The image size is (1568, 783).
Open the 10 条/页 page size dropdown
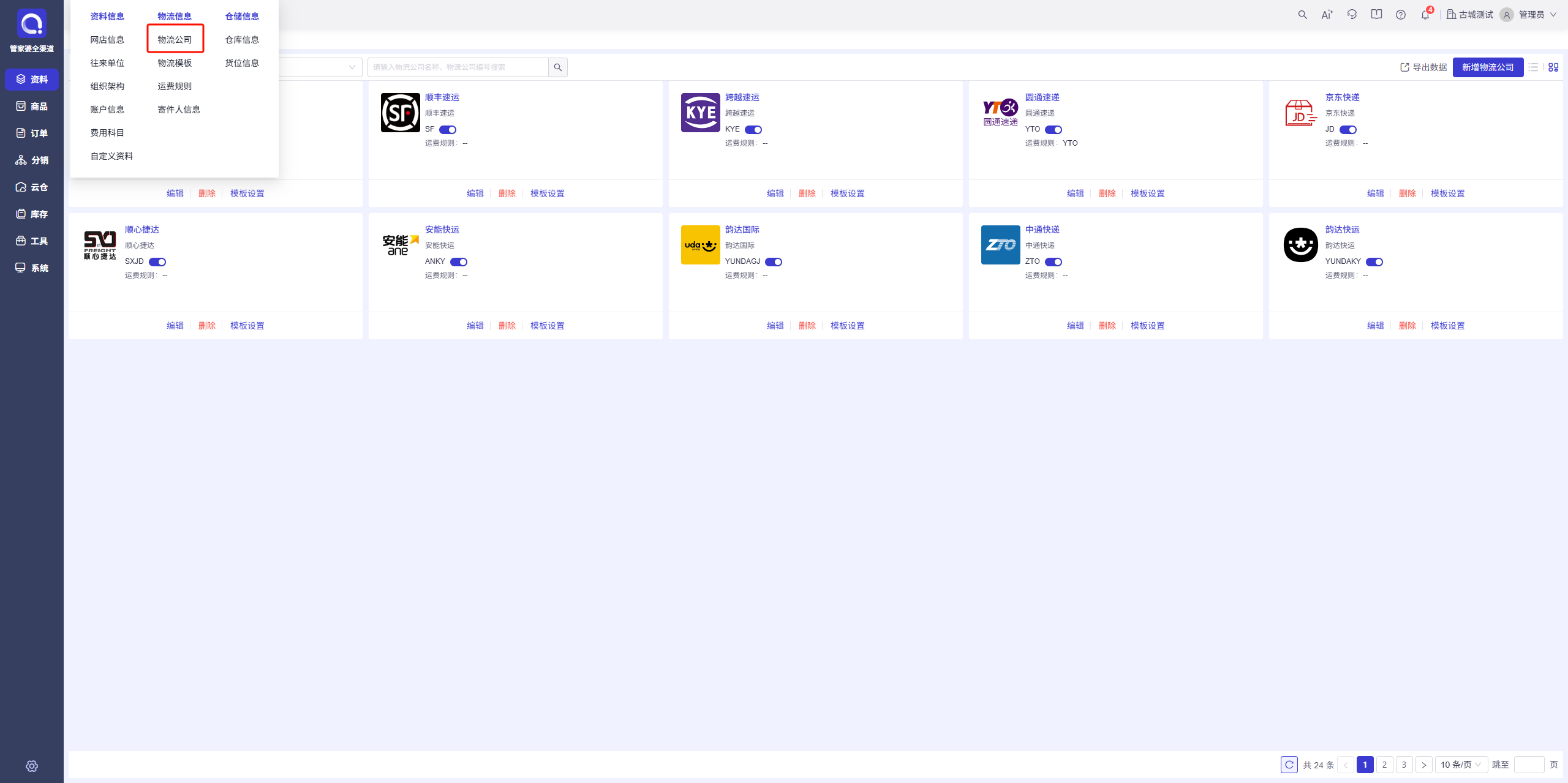tap(1461, 765)
